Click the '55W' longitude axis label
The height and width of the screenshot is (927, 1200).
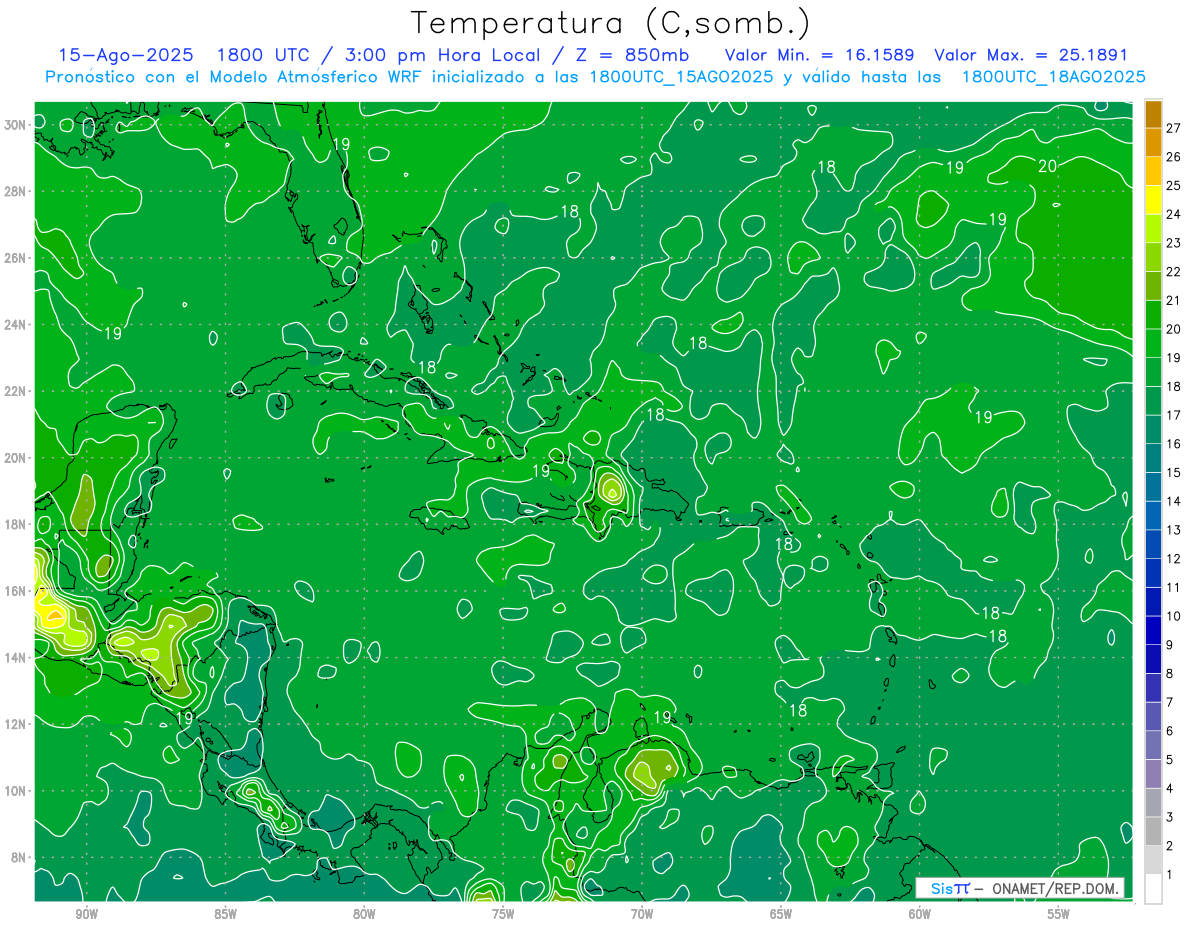(x=1059, y=914)
